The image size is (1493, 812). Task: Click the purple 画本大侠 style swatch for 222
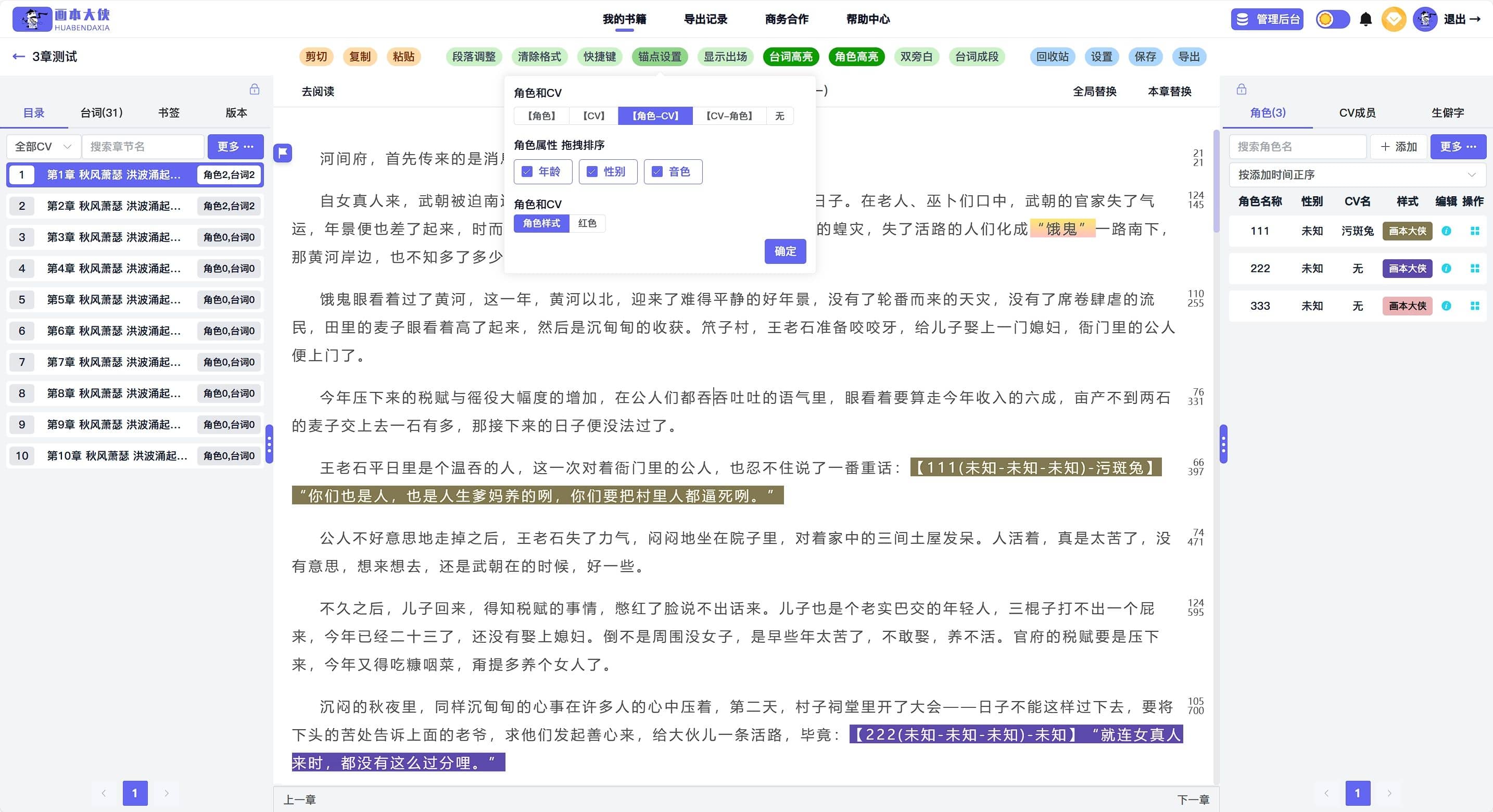click(x=1407, y=269)
